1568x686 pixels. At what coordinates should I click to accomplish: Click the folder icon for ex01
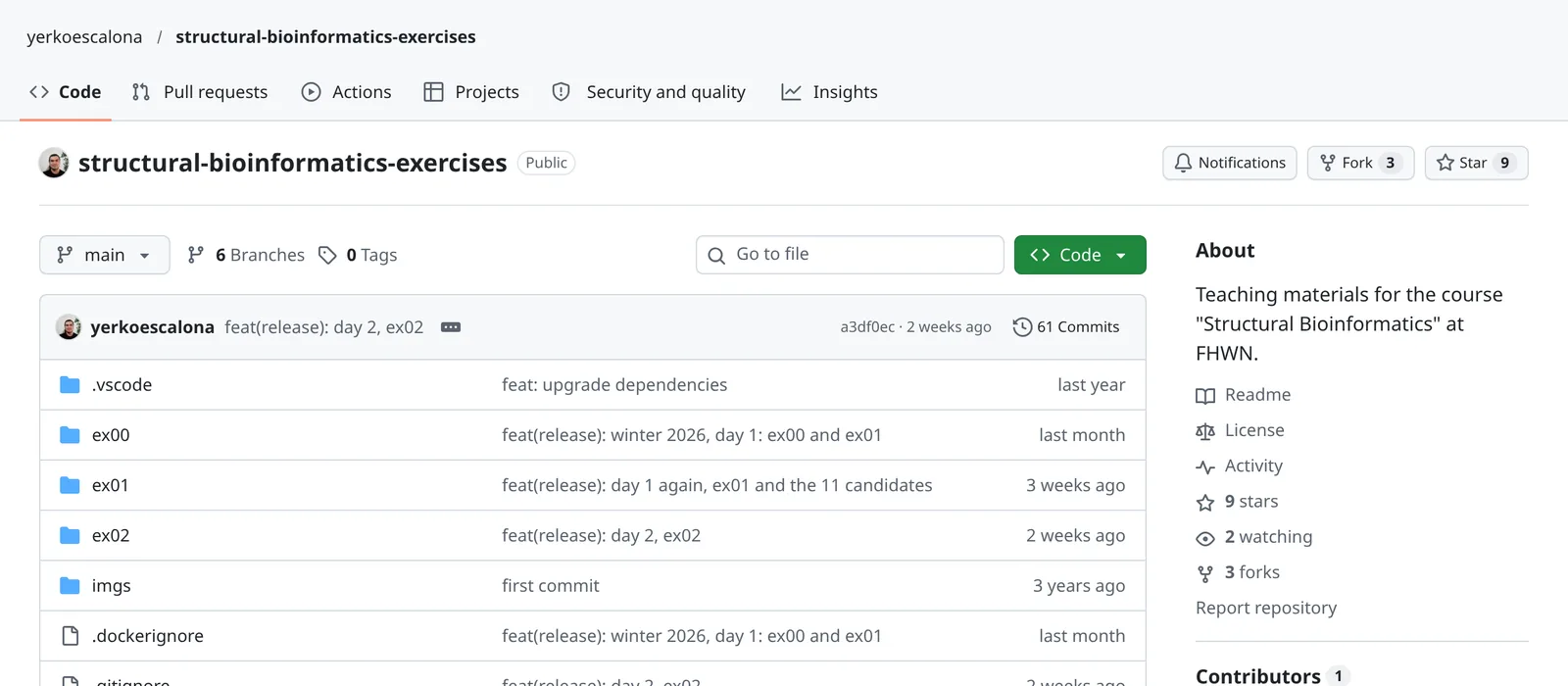(x=70, y=485)
